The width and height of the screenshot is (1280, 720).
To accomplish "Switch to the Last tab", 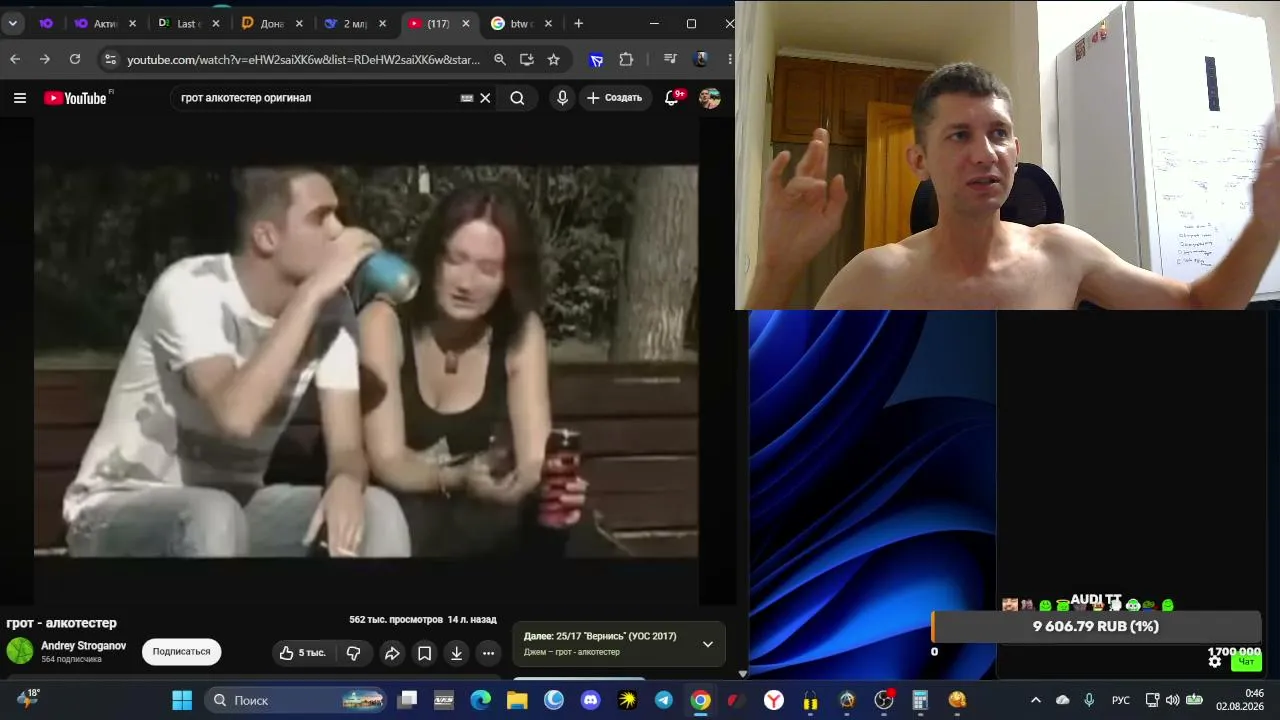I will click(187, 24).
